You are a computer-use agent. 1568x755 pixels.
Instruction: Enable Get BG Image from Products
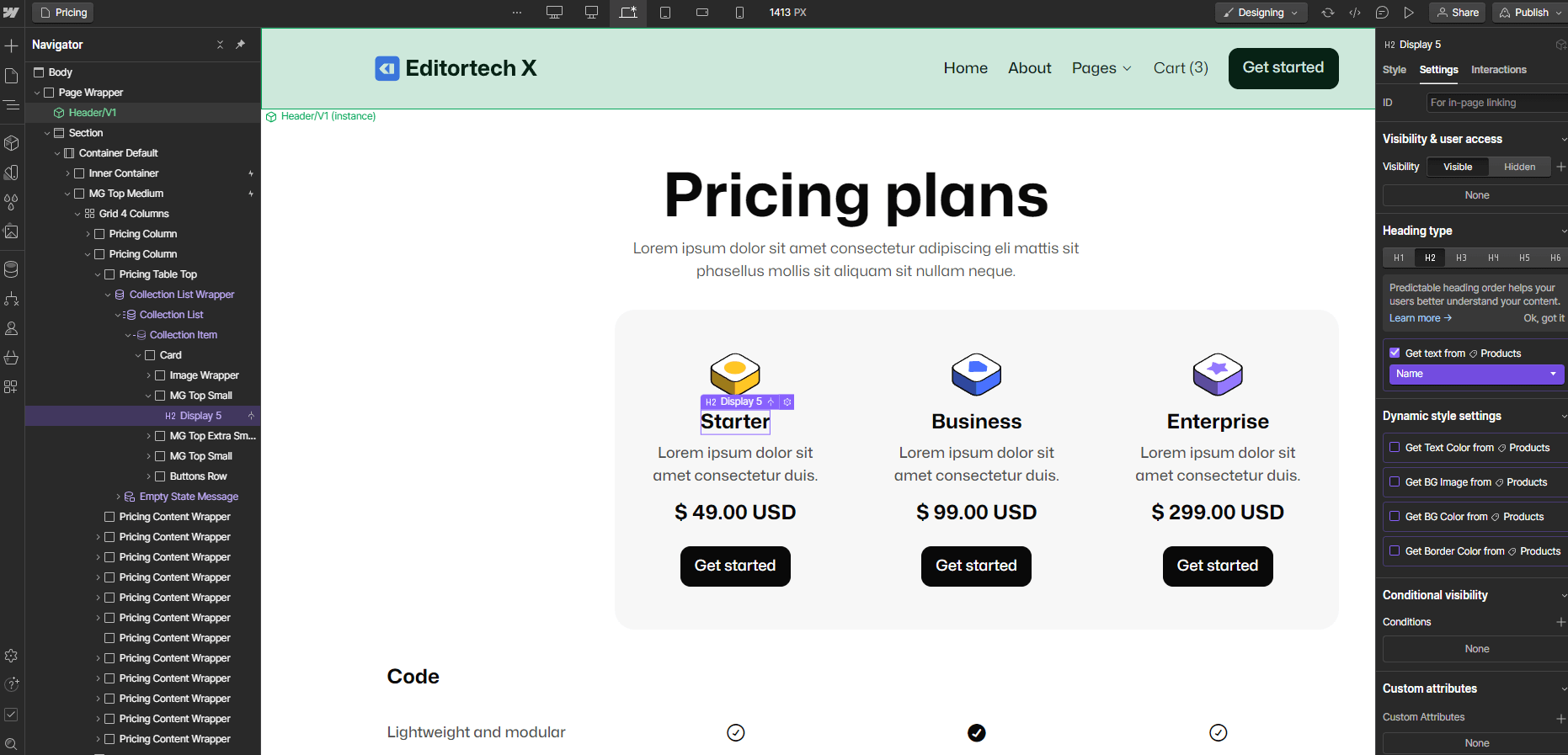pos(1395,481)
